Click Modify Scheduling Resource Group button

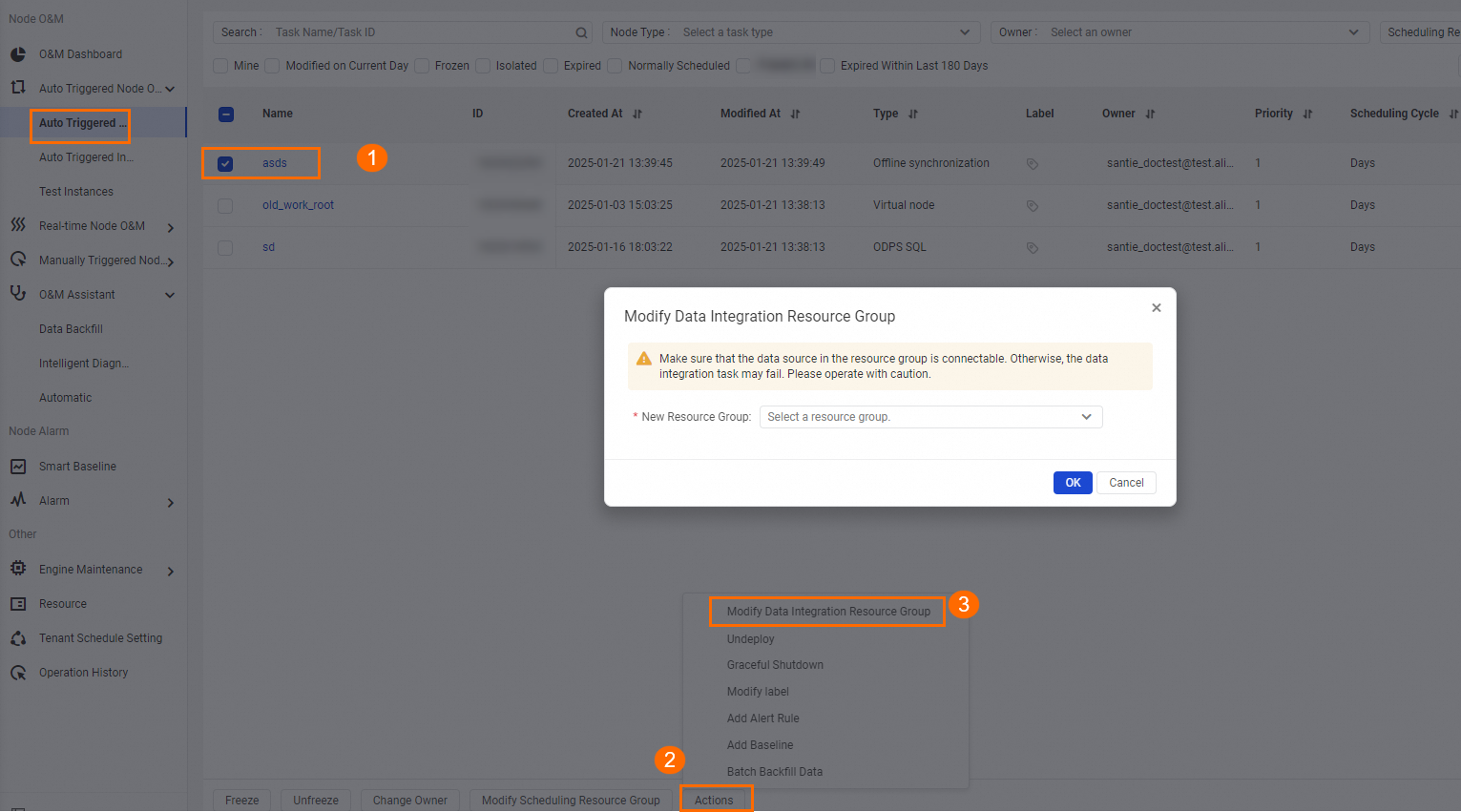point(571,801)
